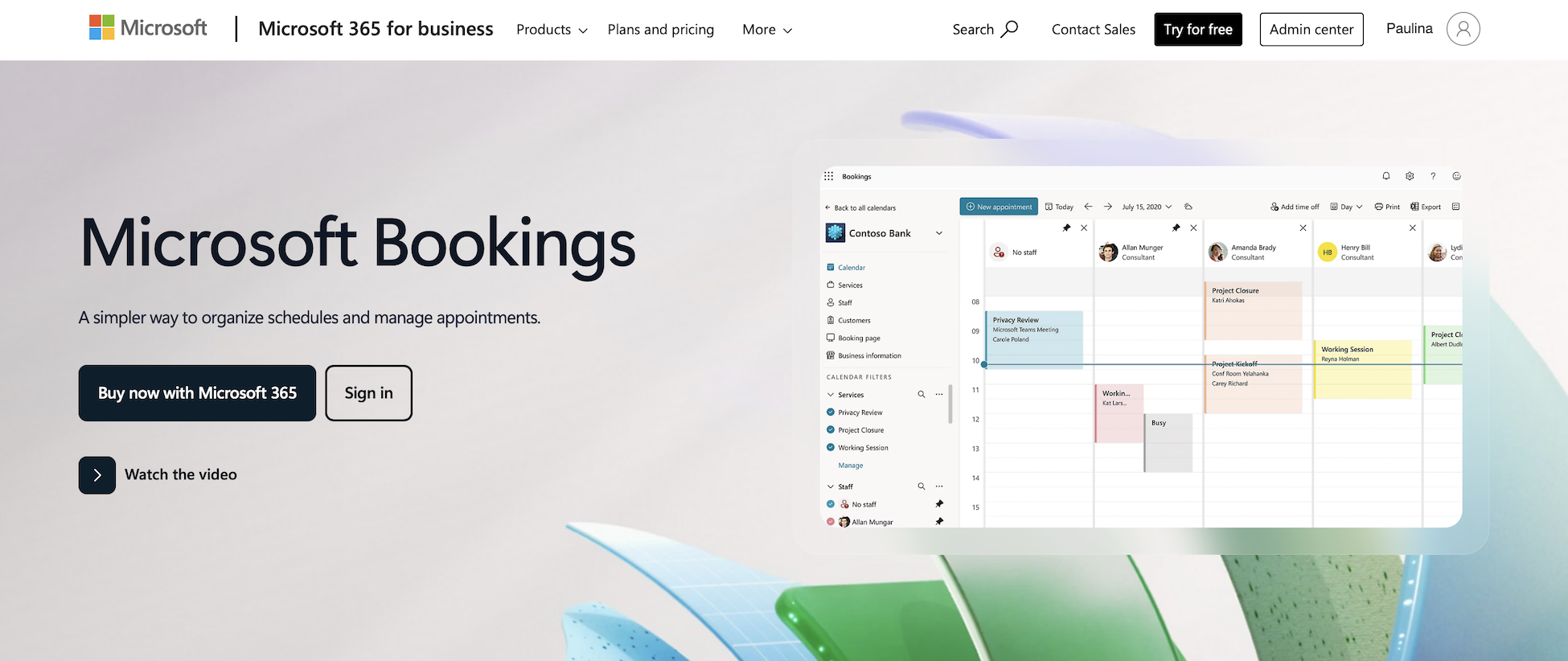
Task: Click Try for free
Action: pyautogui.click(x=1198, y=30)
